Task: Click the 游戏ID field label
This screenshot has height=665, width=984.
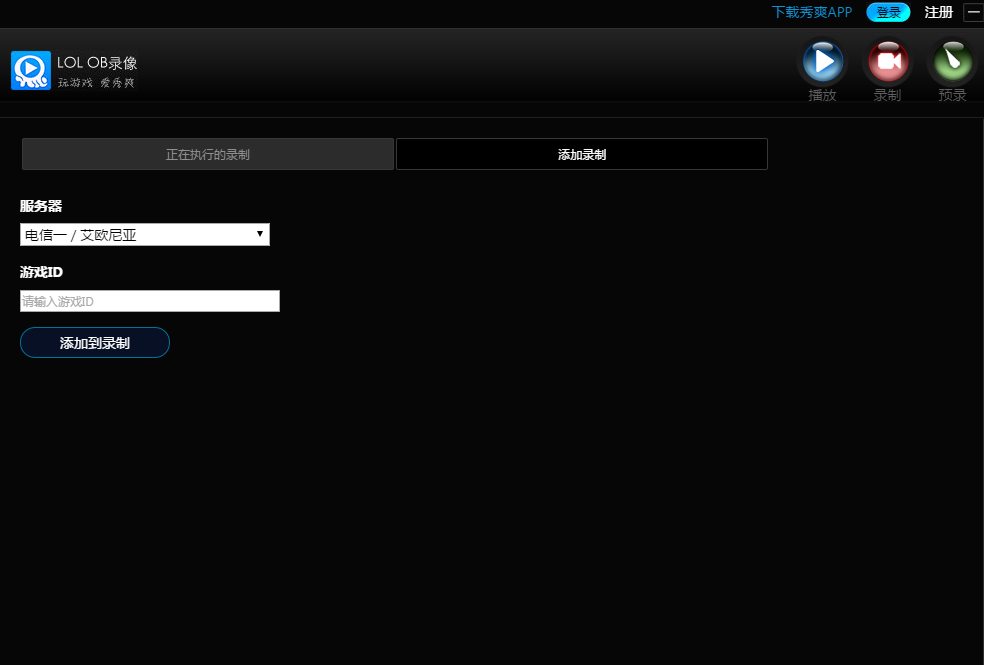Action: (x=42, y=272)
